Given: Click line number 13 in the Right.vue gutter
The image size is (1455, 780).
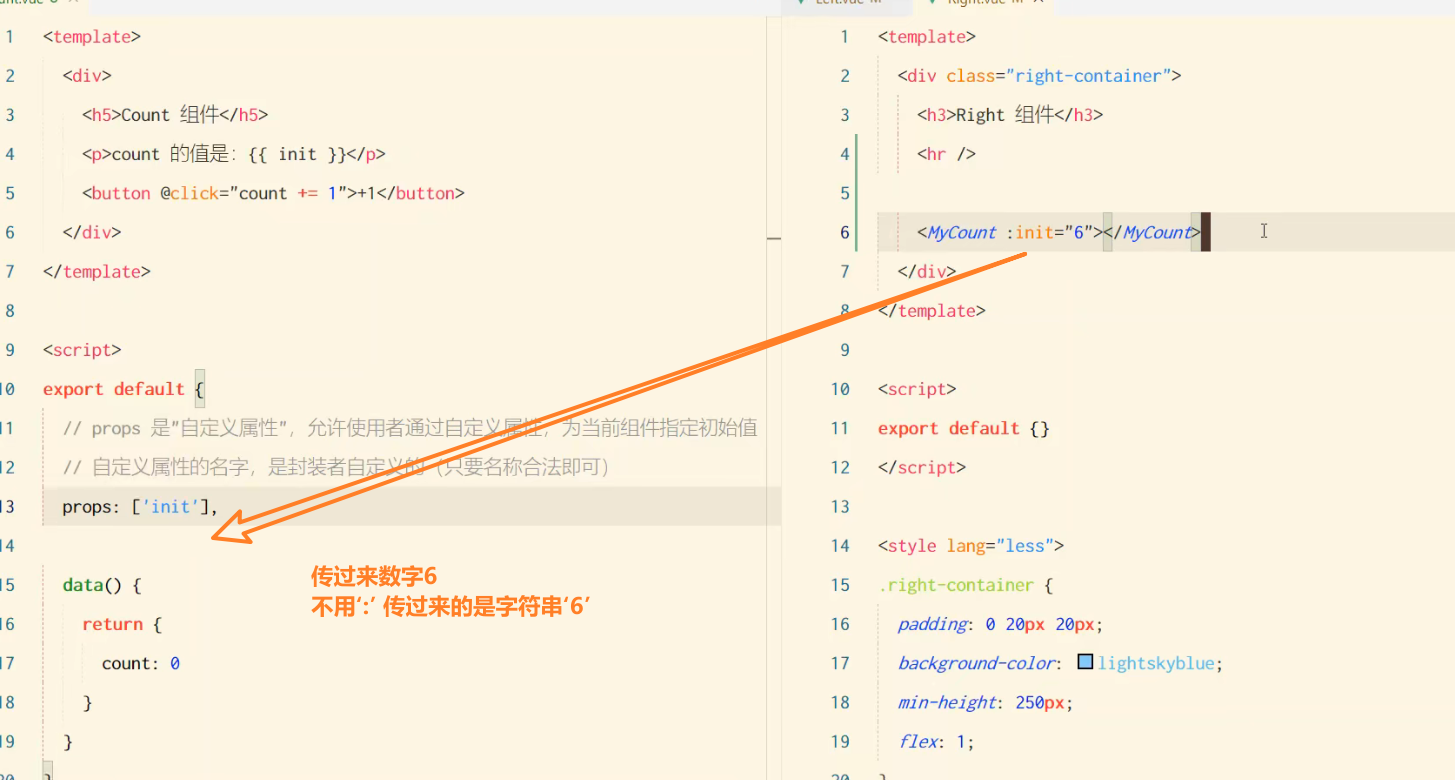Looking at the screenshot, I should click(x=840, y=507).
